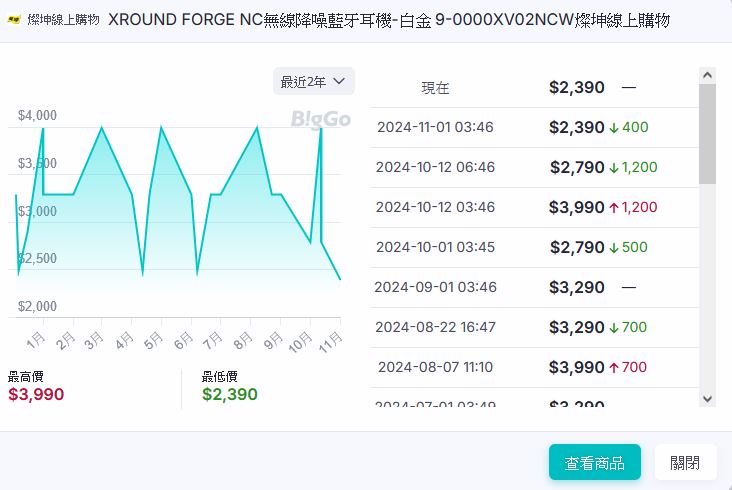
Task: Click the green down arrow beside 500
Action: [614, 248]
